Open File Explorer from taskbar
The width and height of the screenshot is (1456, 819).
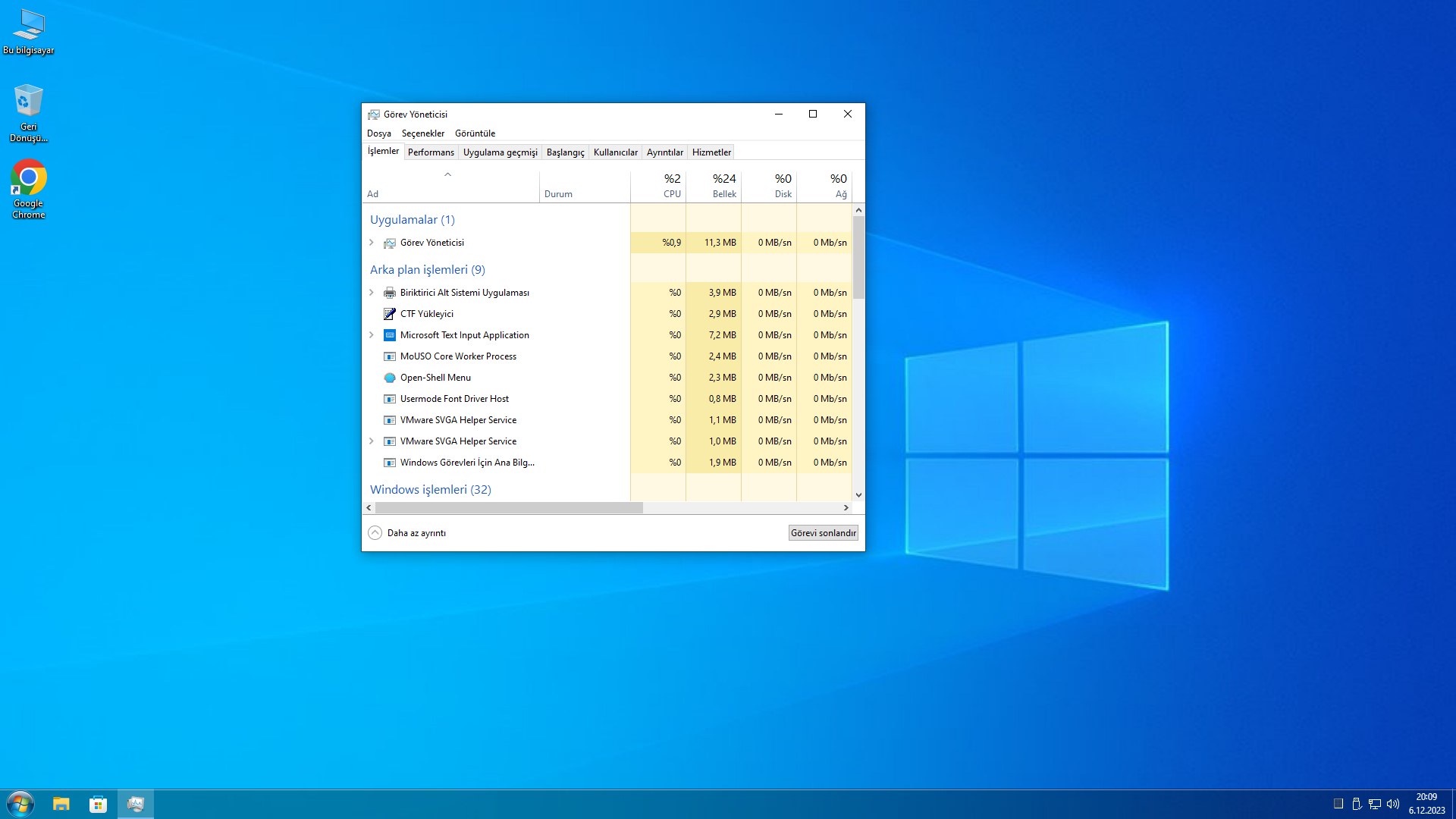[61, 804]
